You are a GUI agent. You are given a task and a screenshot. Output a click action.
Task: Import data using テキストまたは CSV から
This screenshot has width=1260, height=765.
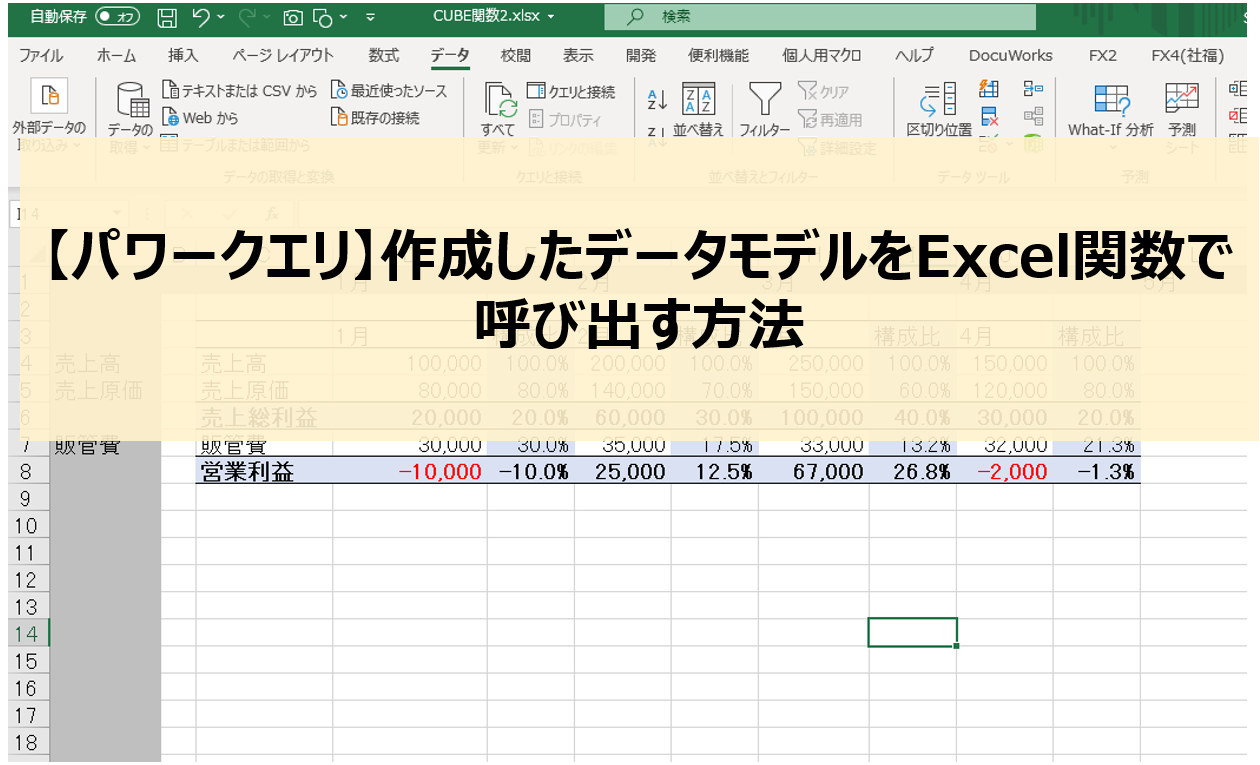pyautogui.click(x=237, y=89)
